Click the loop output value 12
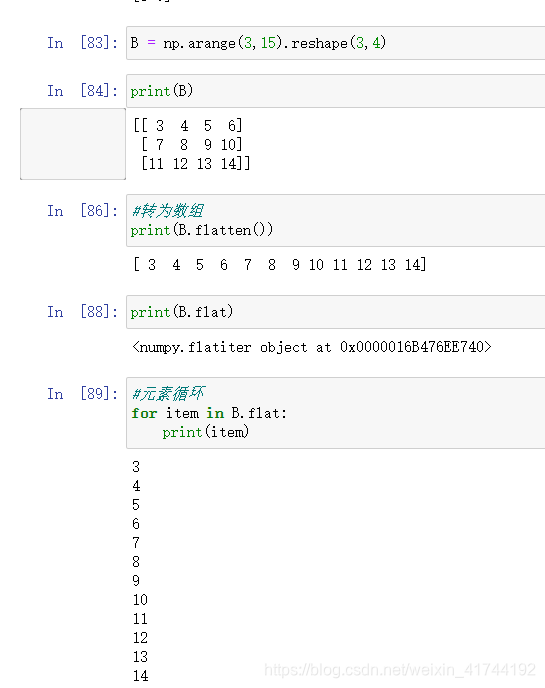Screen dimensions: 545x688 [x=140, y=638]
